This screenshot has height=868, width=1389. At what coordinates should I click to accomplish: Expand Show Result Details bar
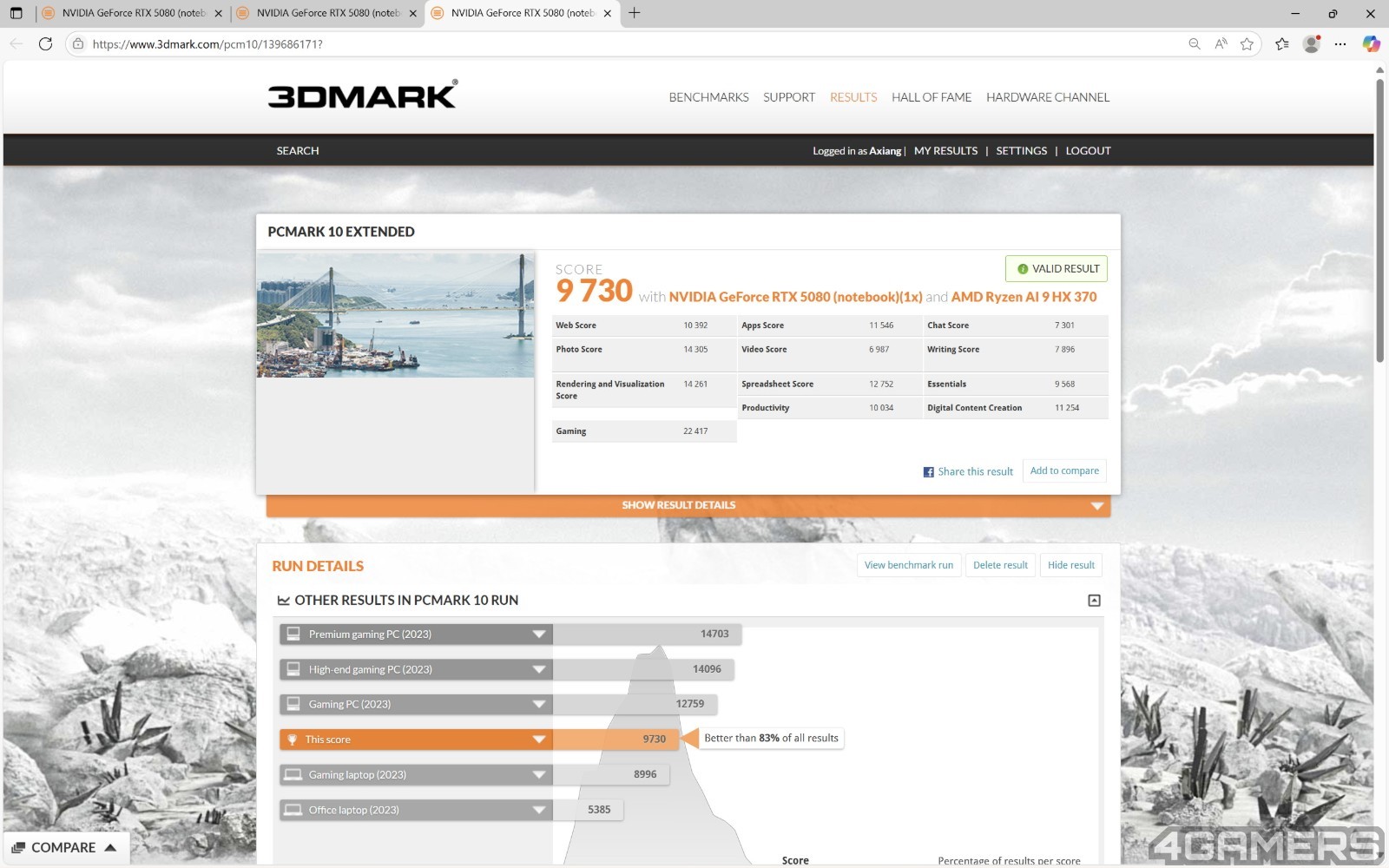click(x=688, y=505)
